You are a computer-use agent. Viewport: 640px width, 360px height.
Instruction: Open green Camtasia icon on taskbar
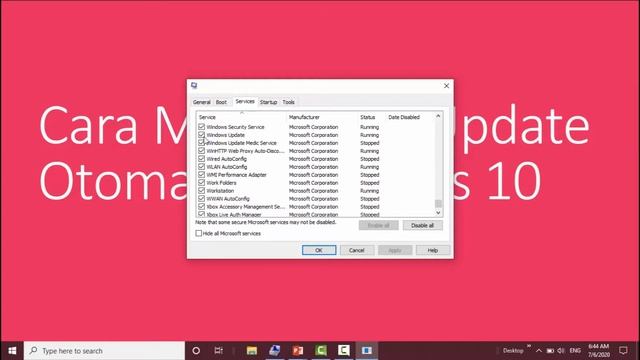pos(321,351)
